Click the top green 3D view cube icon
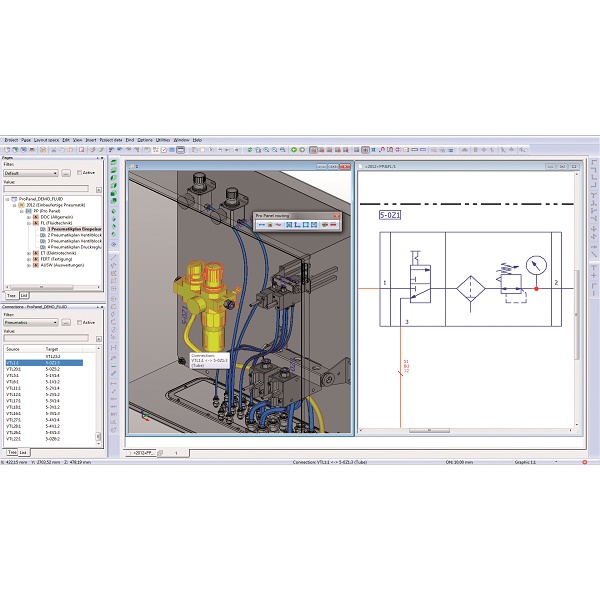 tap(116, 163)
